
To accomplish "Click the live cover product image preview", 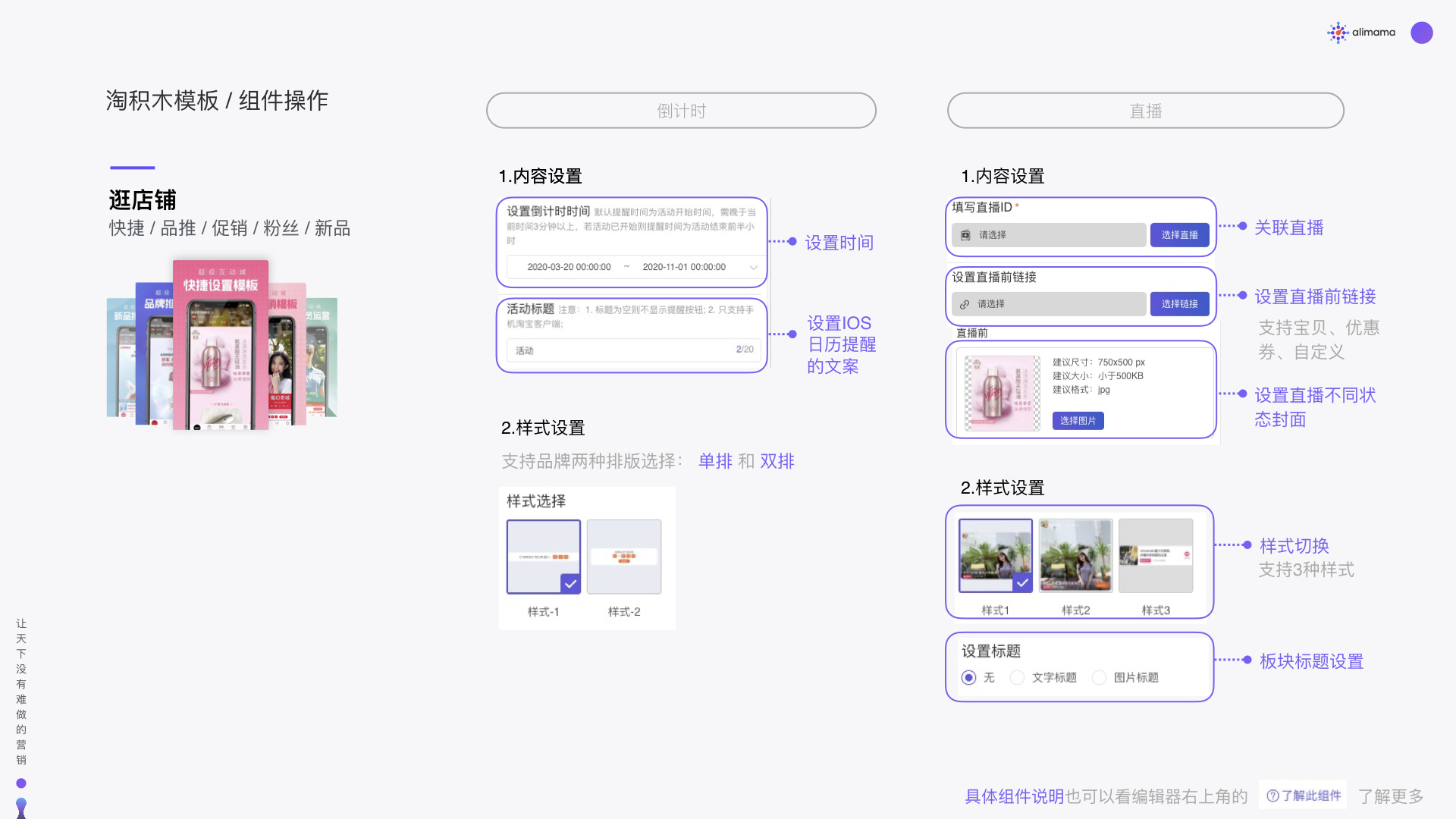I will 1002,394.
